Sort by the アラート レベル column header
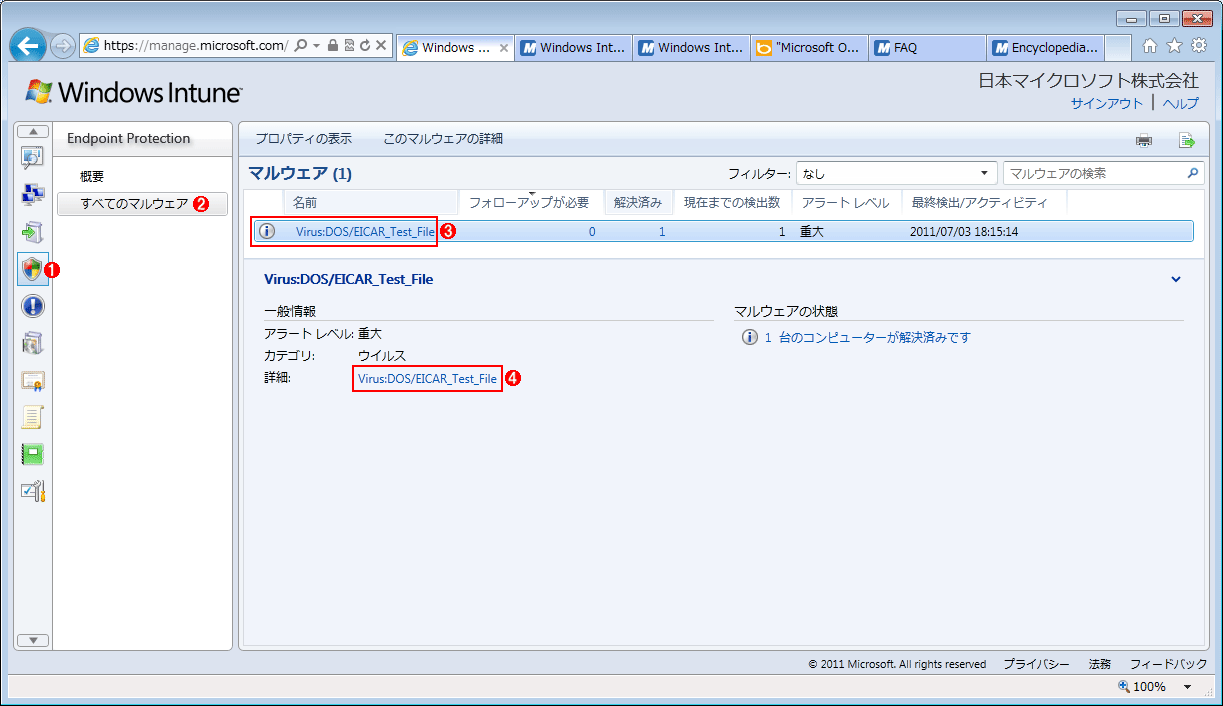1223x706 pixels. pos(846,203)
